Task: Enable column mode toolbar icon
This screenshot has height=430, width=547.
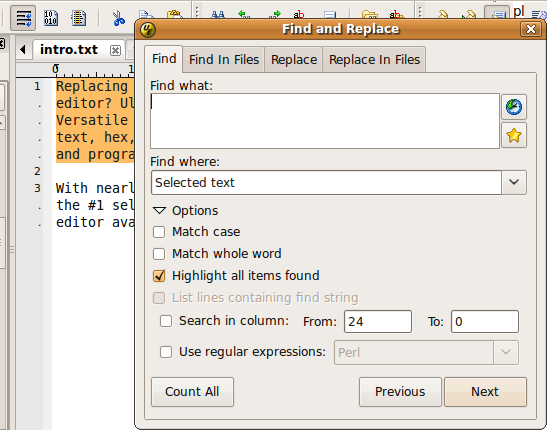Action: pos(78,18)
